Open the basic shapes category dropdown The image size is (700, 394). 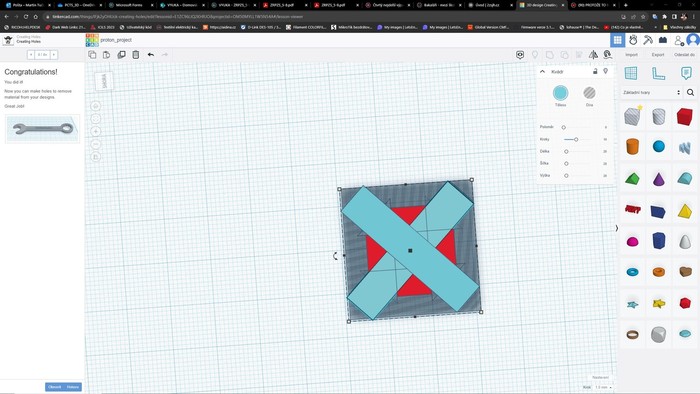click(652, 92)
